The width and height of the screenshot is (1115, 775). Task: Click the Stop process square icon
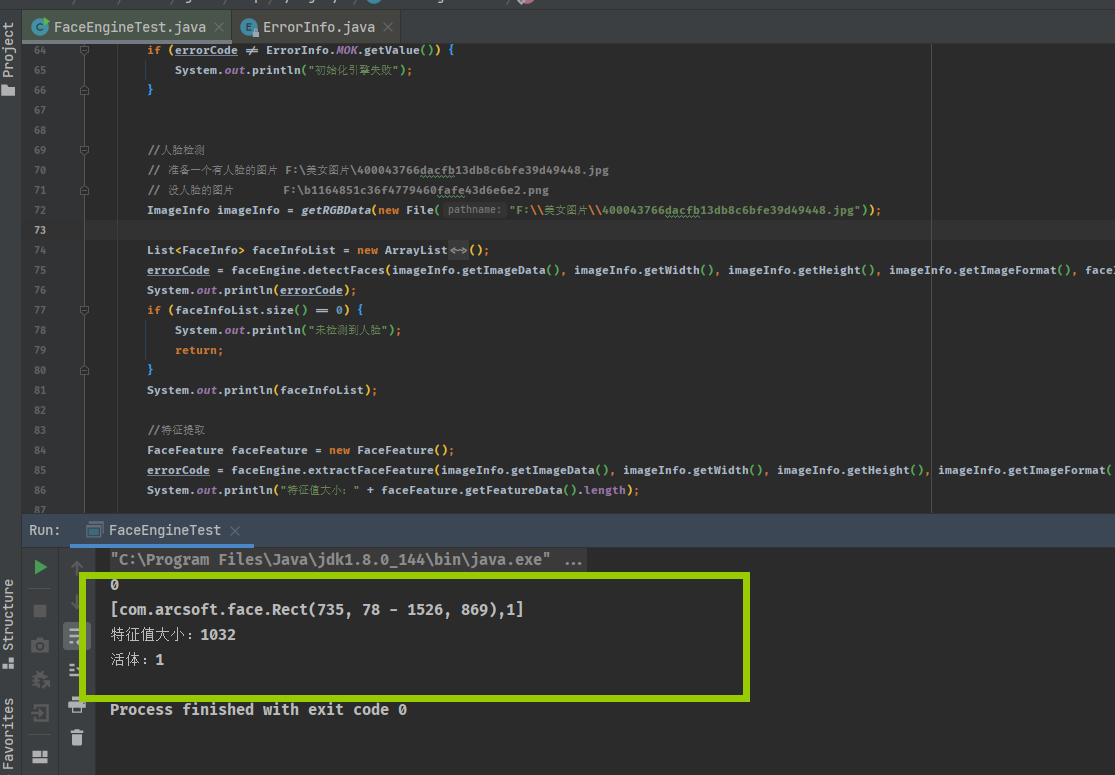[41, 611]
